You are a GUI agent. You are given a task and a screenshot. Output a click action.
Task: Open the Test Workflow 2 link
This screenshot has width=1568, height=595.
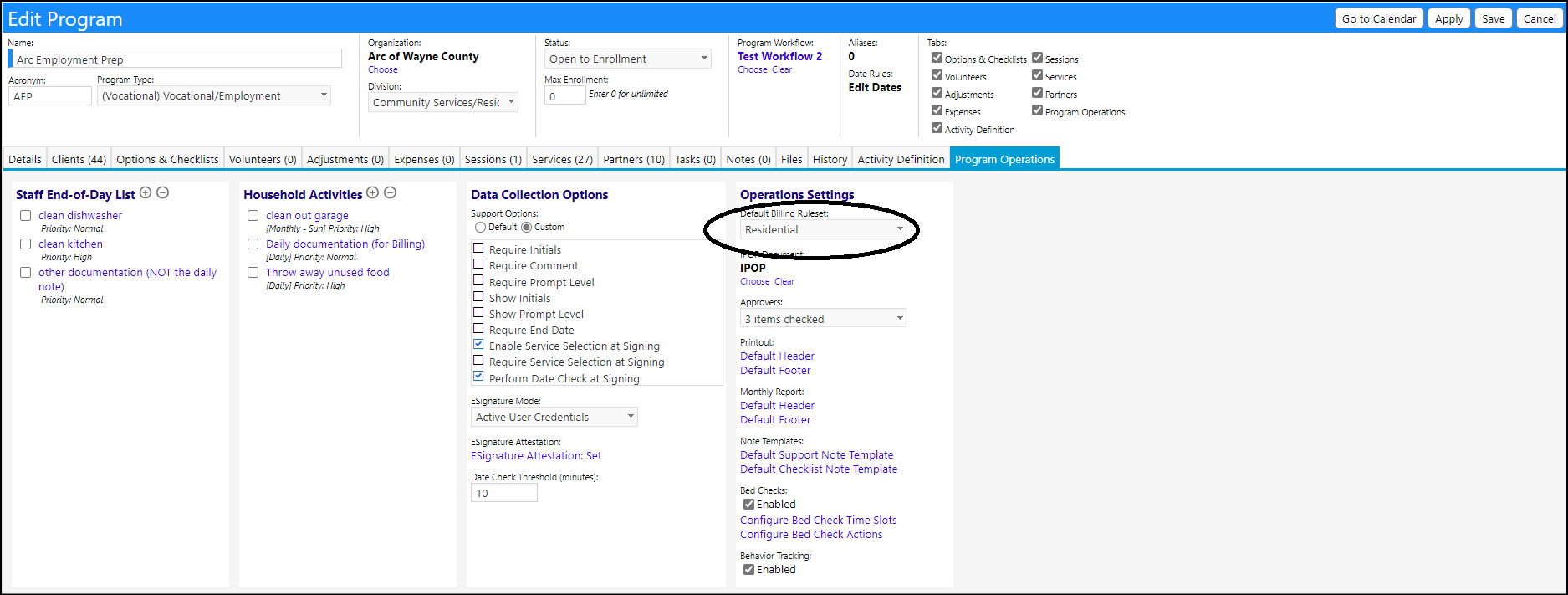(779, 56)
